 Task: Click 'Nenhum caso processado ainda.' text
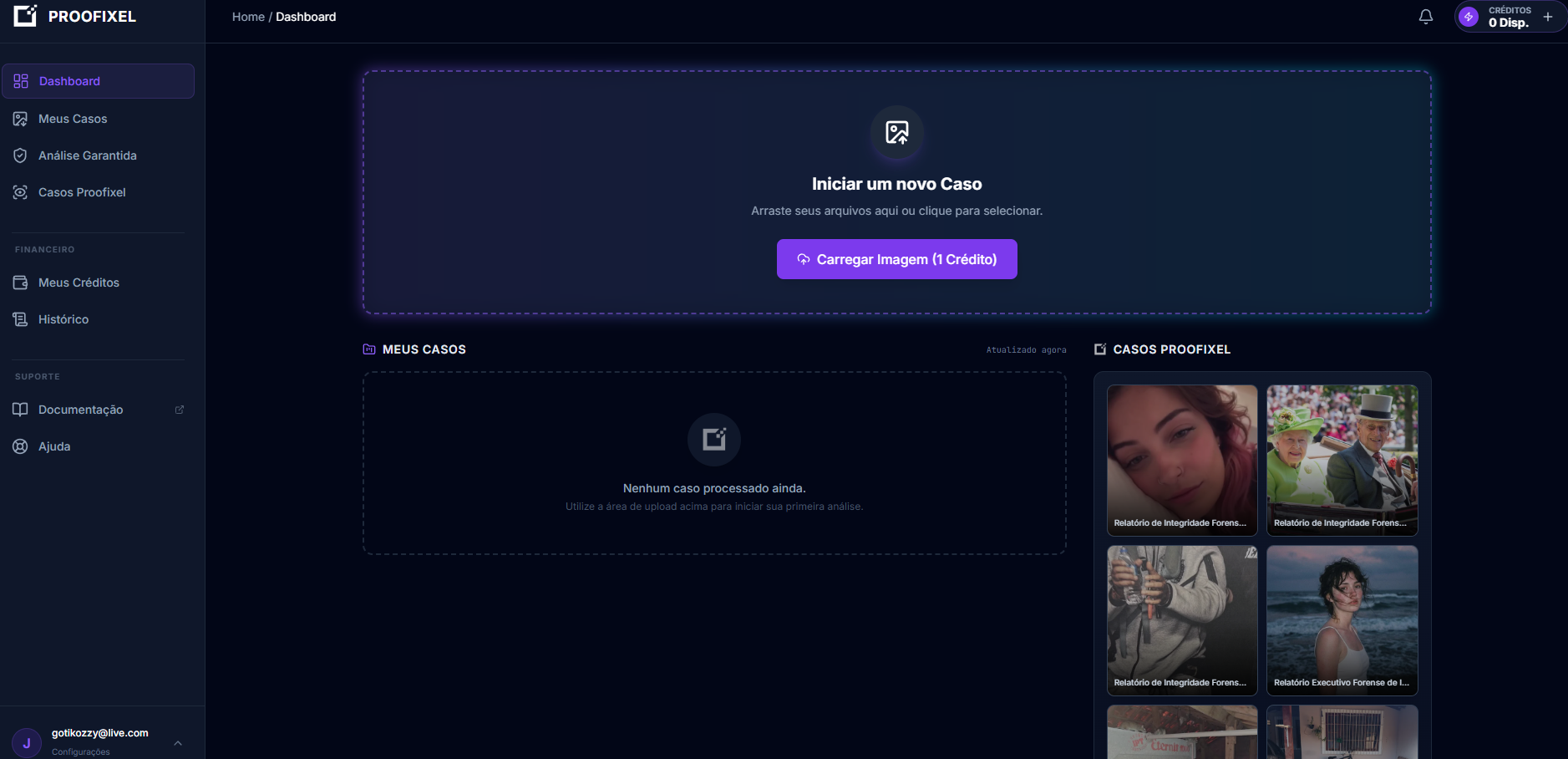(x=714, y=488)
